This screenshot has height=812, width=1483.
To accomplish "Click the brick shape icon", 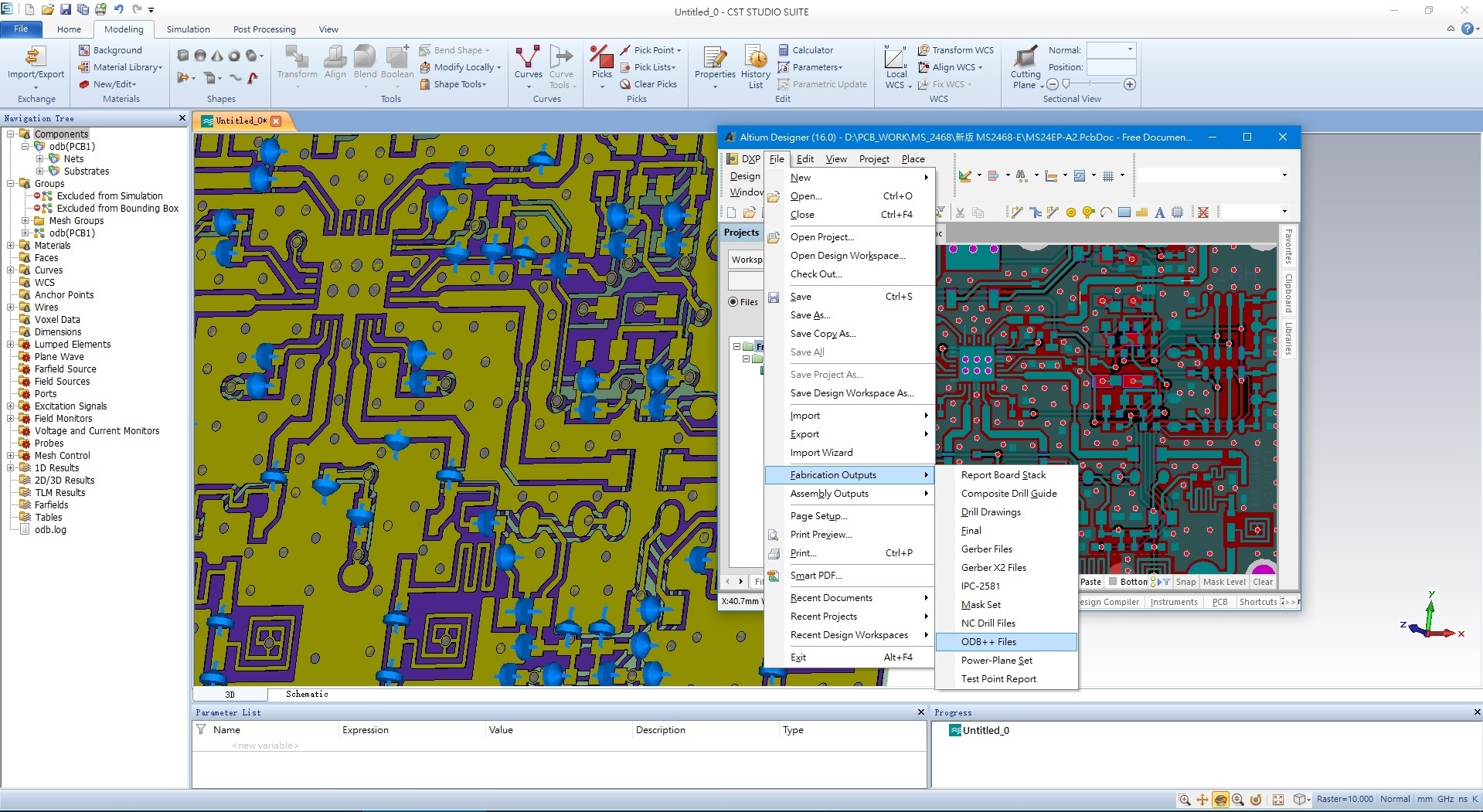I will pyautogui.click(x=183, y=55).
